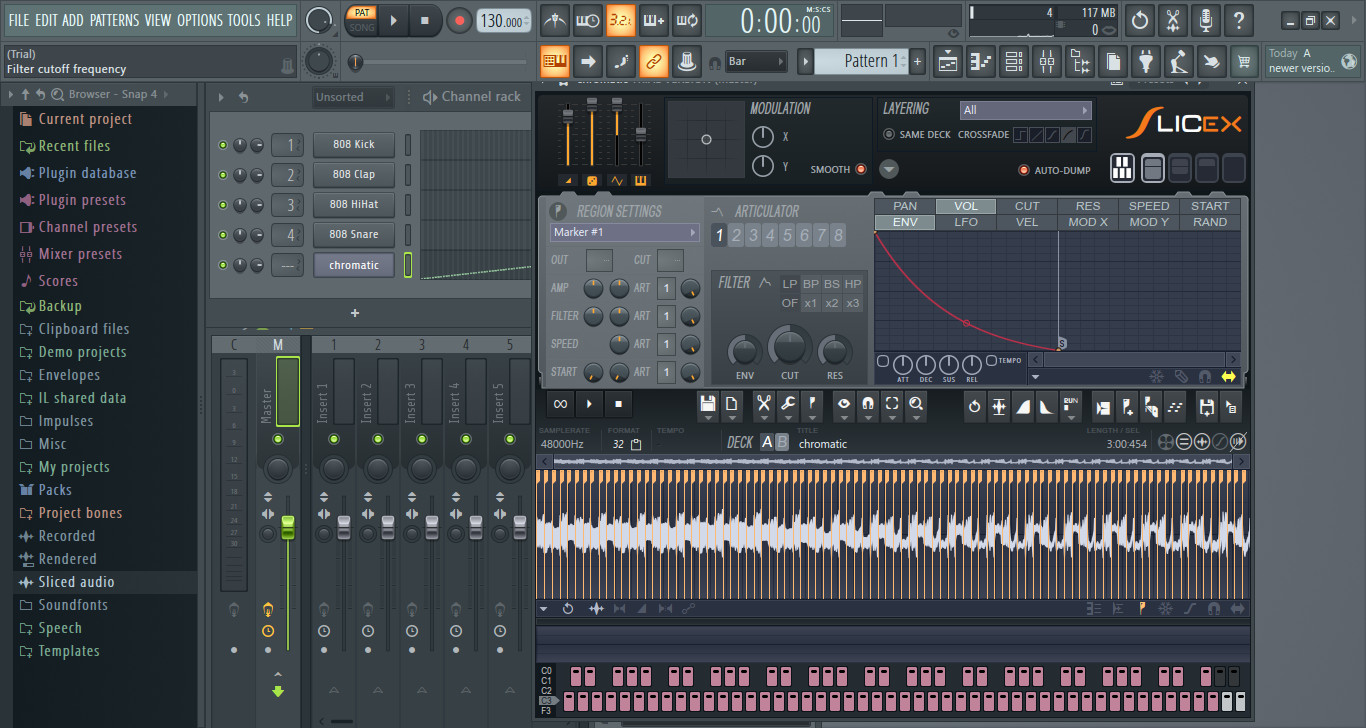Select the MOD X tab
The height and width of the screenshot is (728, 1366).
coord(1088,222)
